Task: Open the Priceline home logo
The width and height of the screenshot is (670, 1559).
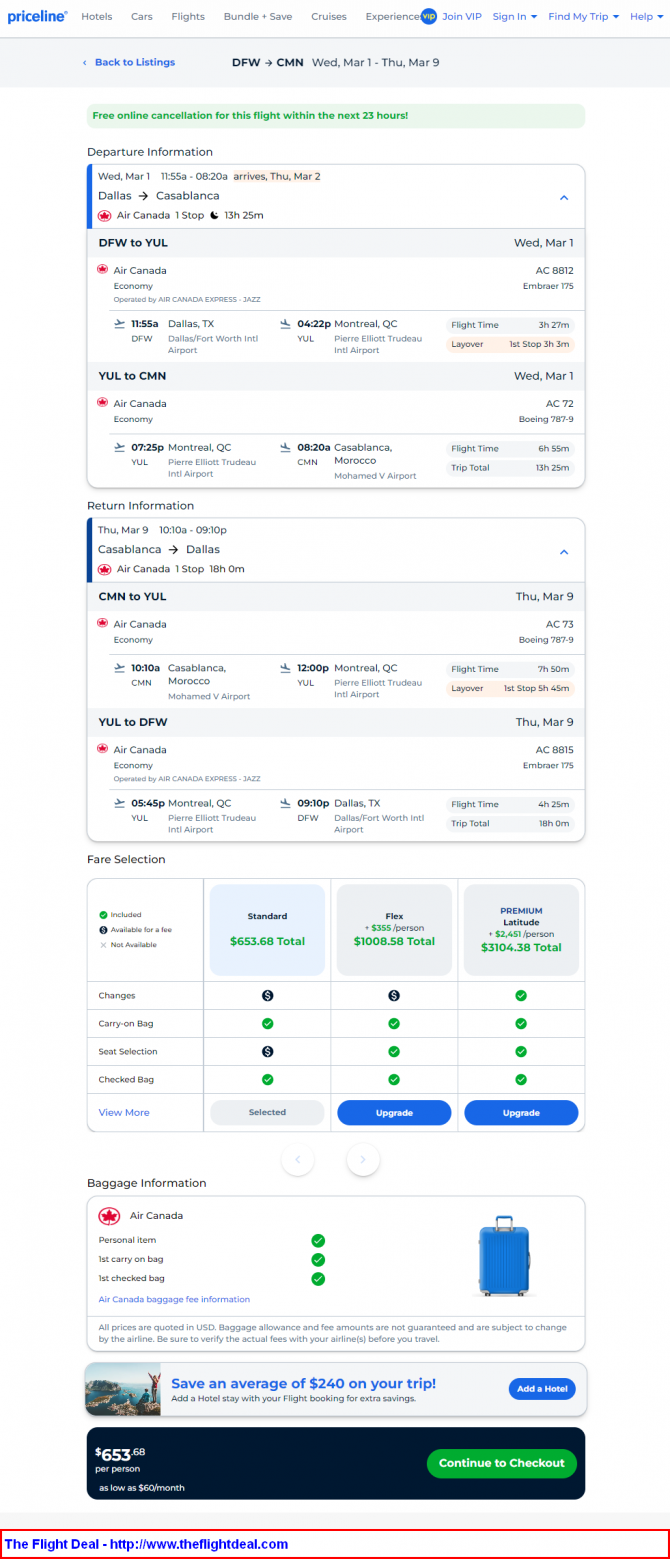Action: pyautogui.click(x=38, y=16)
